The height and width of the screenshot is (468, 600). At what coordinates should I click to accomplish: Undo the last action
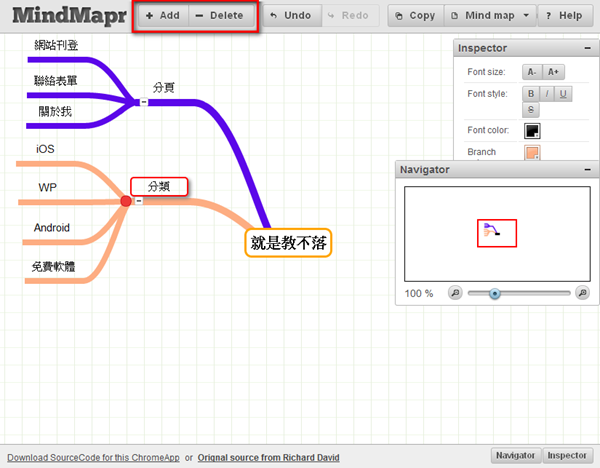click(x=292, y=16)
